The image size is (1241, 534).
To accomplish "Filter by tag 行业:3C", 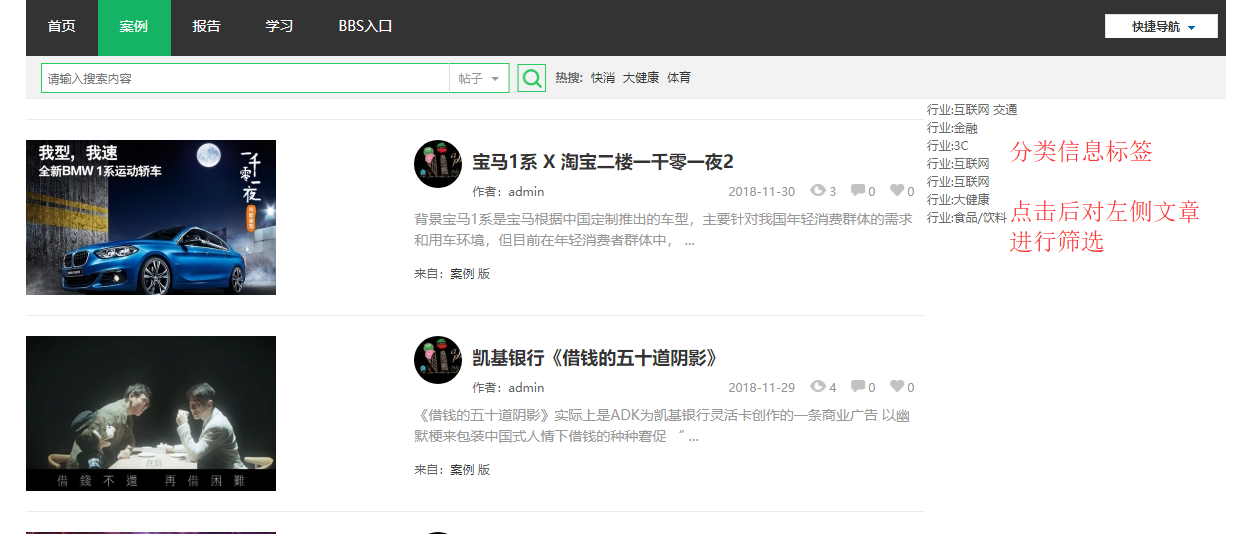I will pyautogui.click(x=948, y=146).
